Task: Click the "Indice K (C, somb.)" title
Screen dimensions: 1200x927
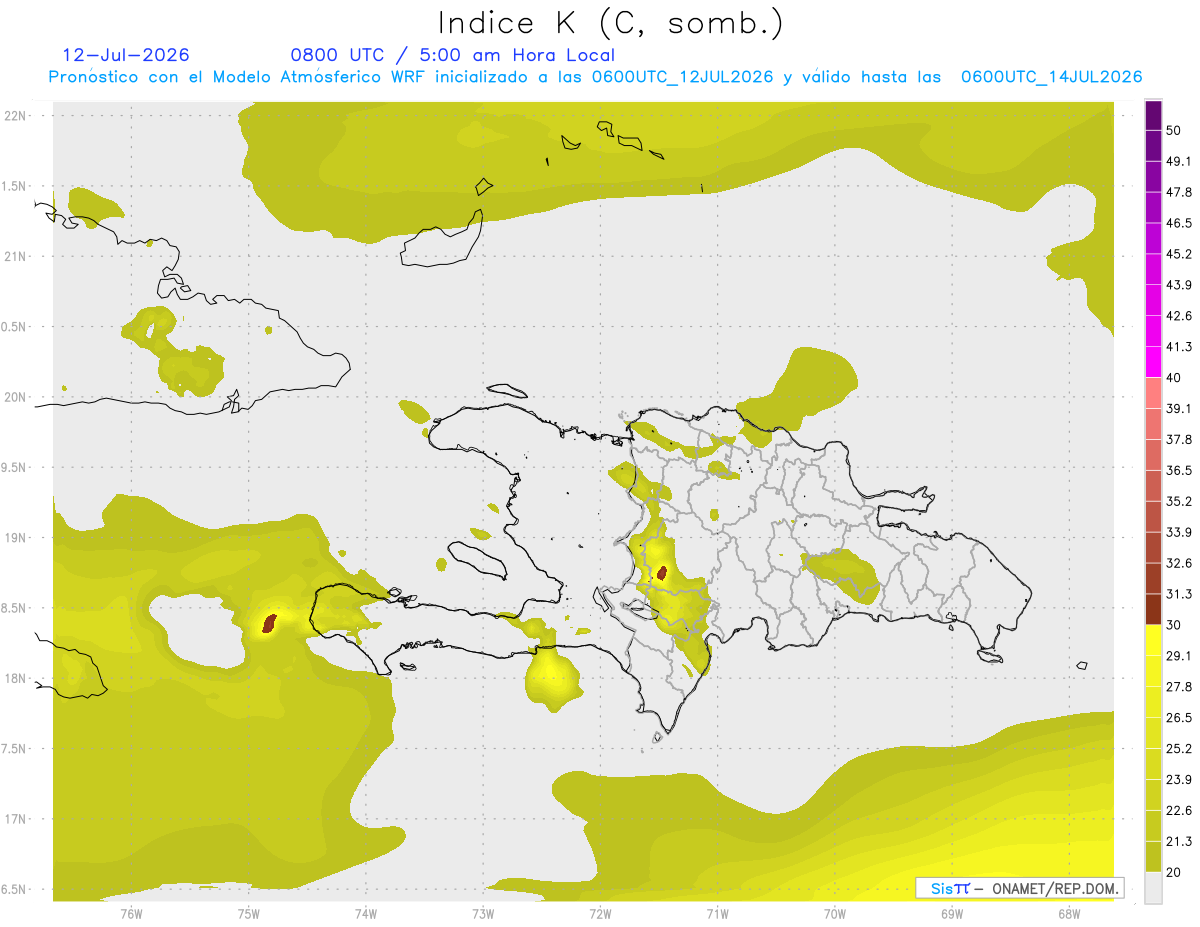Action: 610,23
